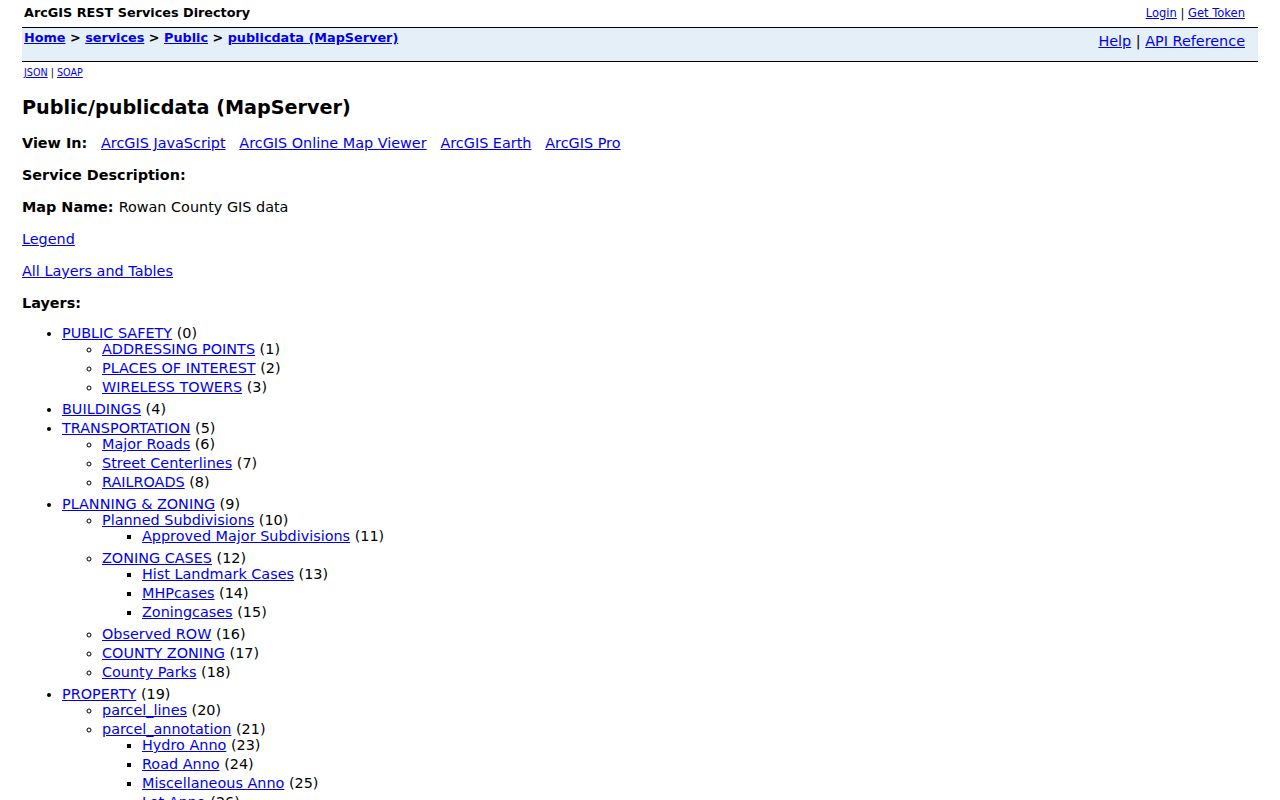Open the Public folder breadcrumb

(186, 38)
